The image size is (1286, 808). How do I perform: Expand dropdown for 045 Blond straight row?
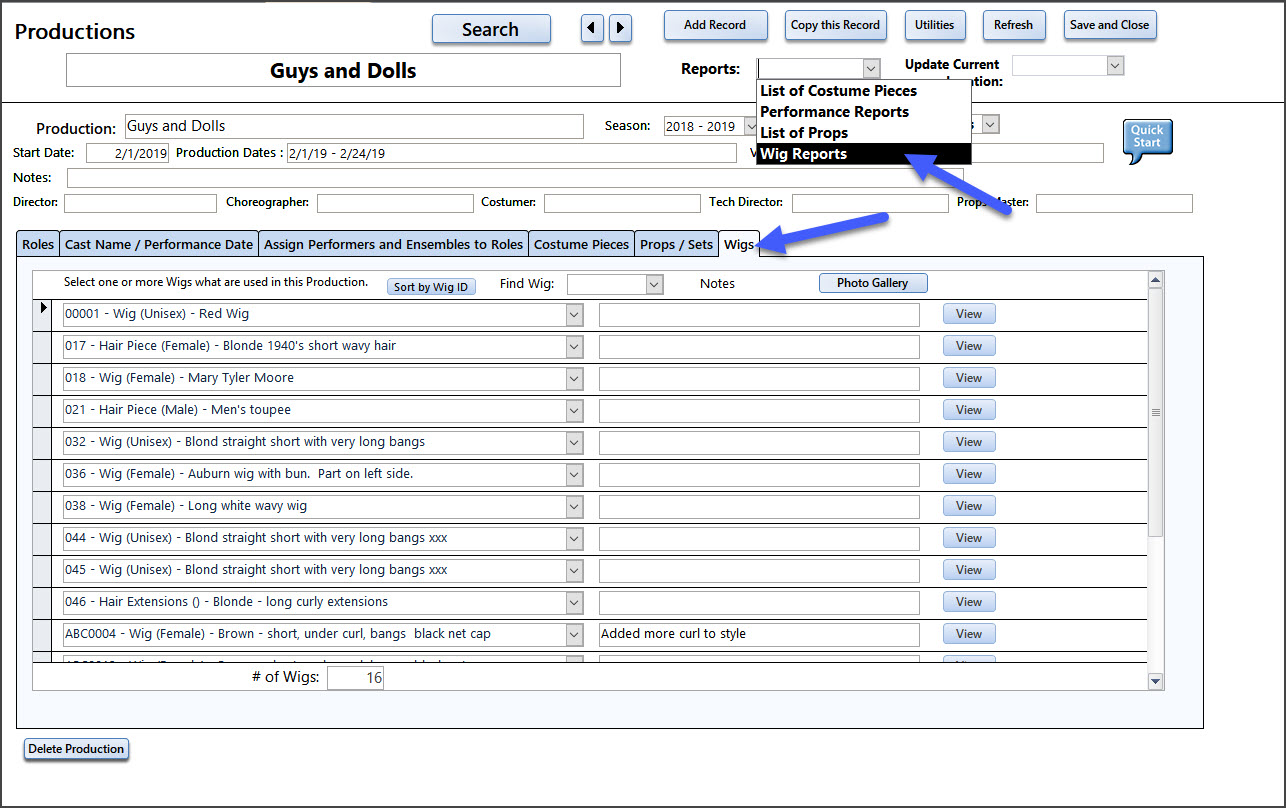pos(575,571)
